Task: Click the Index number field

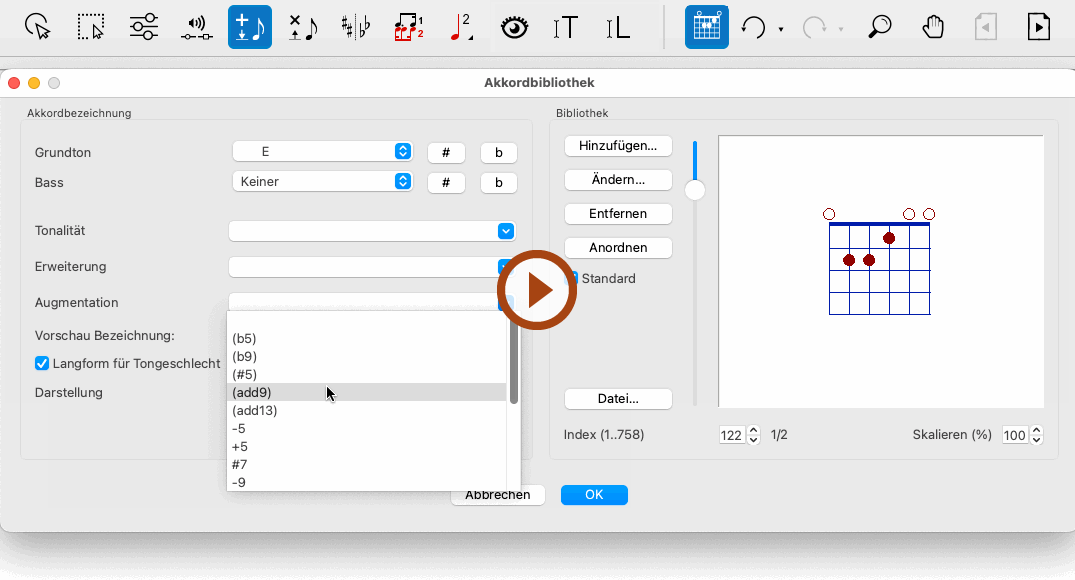Action: tap(732, 435)
